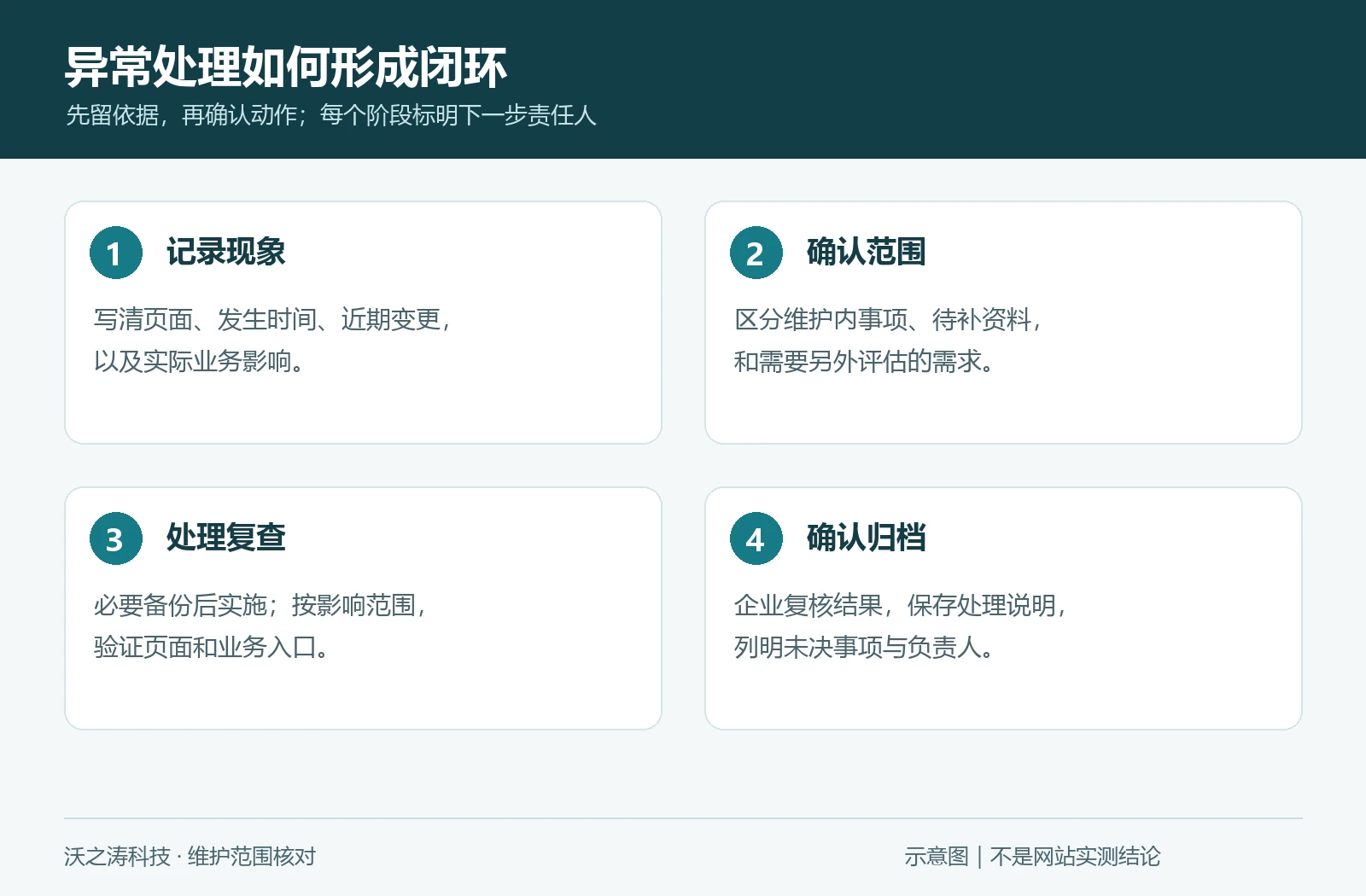Select the heading 确认归档
Image resolution: width=1366 pixels, height=896 pixels.
[x=866, y=538]
